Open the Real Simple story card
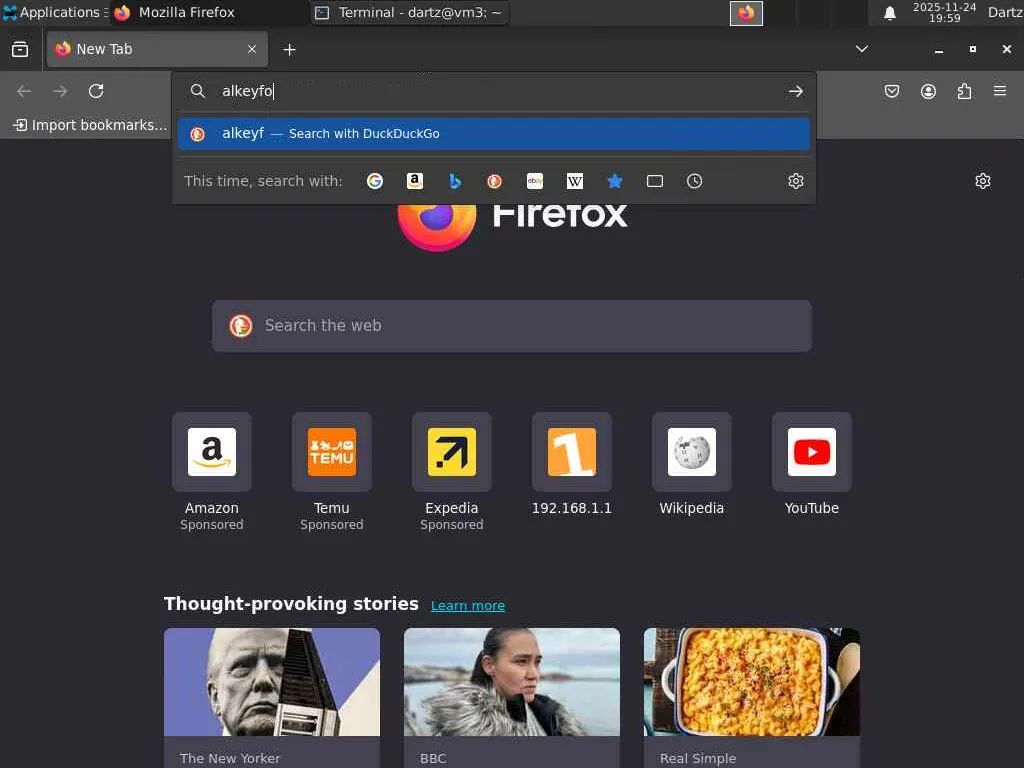Viewport: 1024px width, 768px height. pos(752,697)
